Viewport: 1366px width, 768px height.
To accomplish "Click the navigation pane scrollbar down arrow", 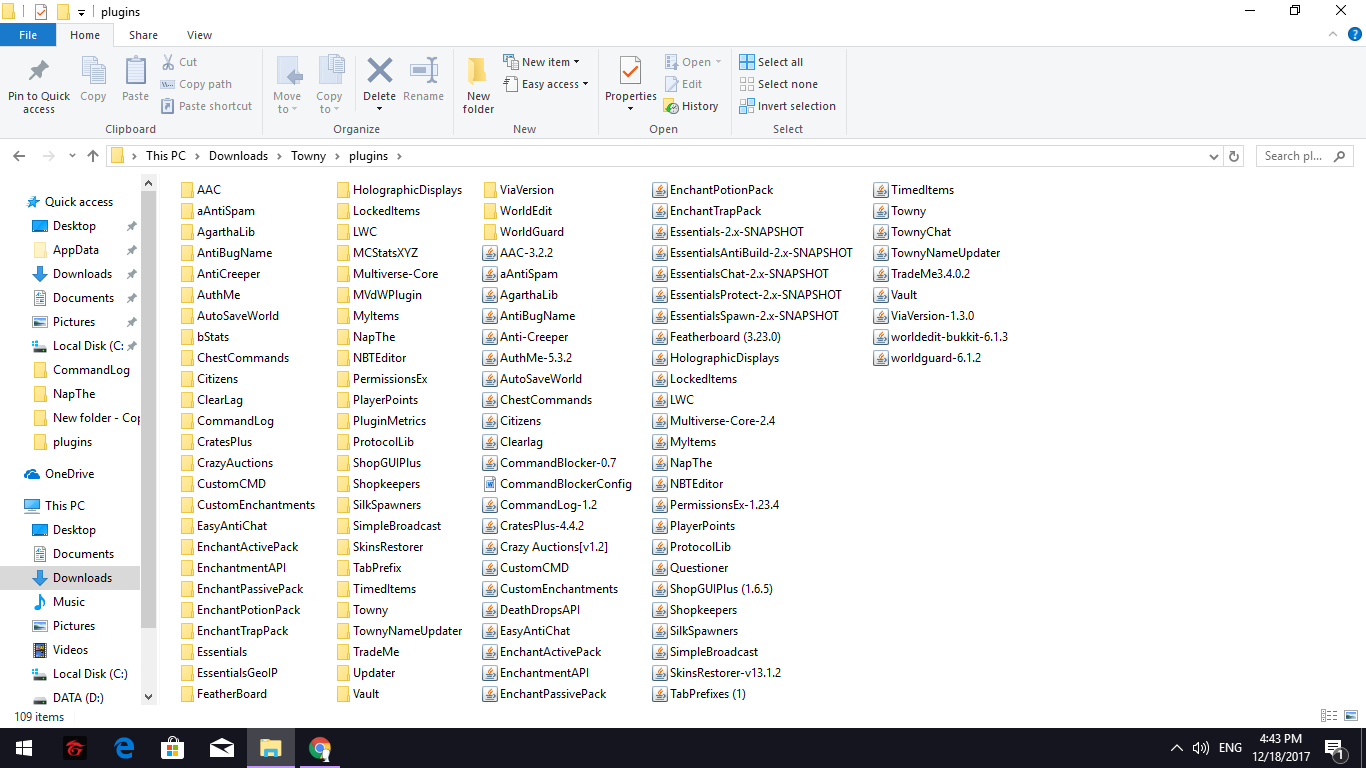I will (149, 697).
